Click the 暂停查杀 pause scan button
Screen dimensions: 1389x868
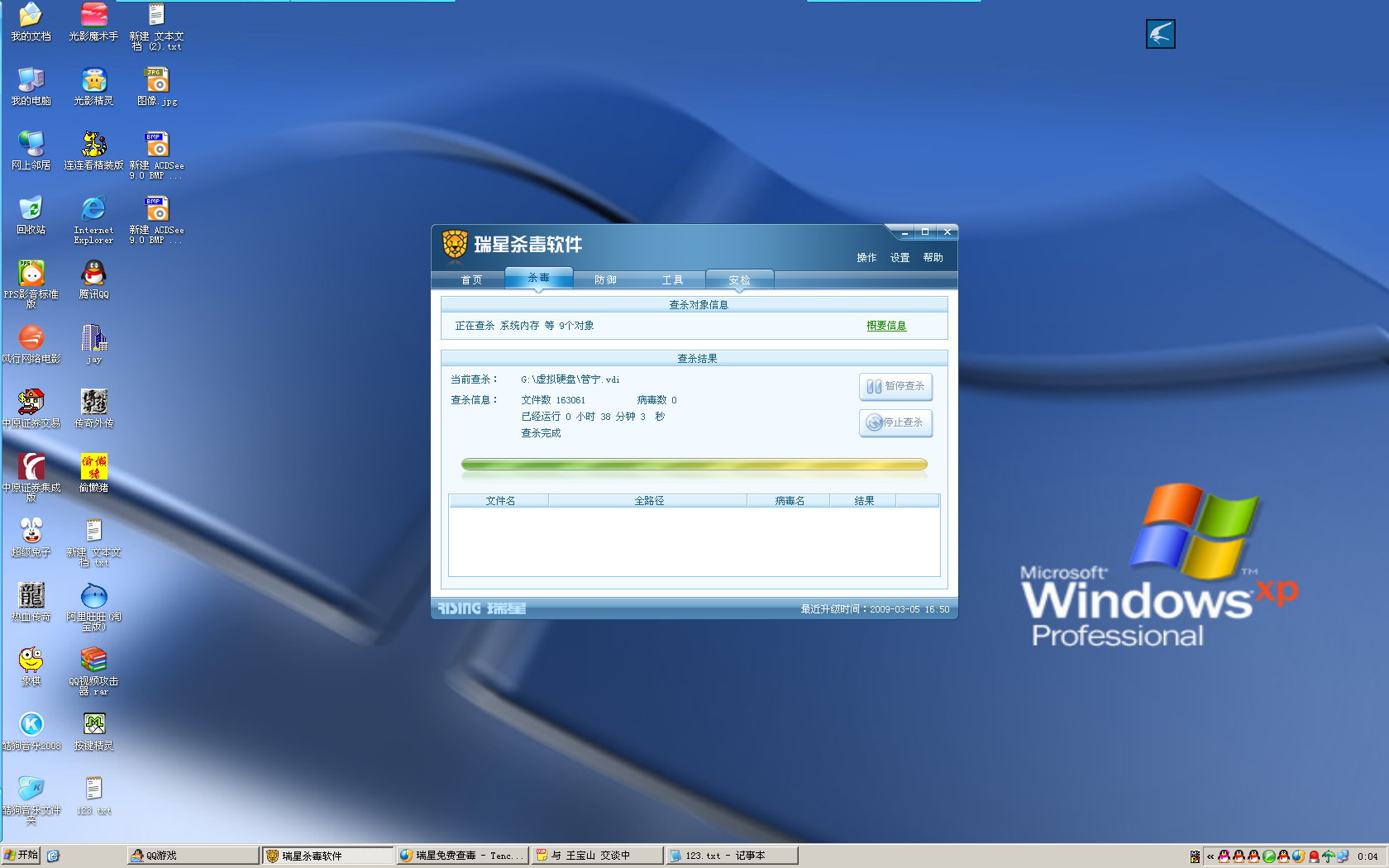point(896,386)
